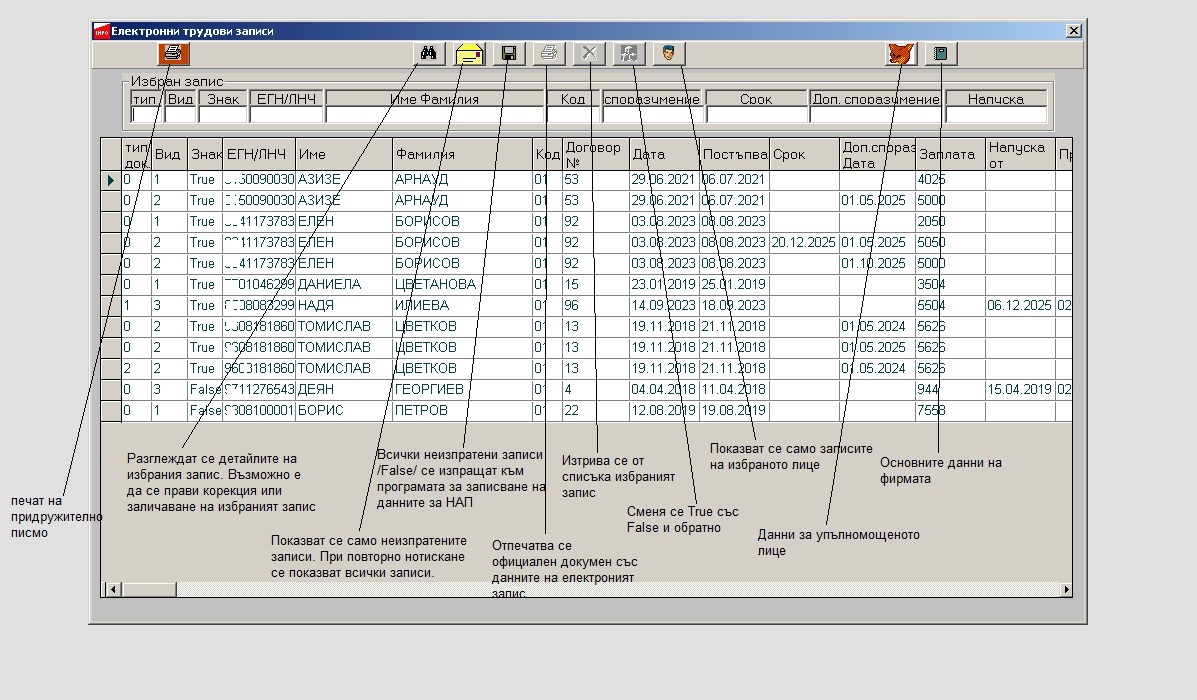
Task: Click the horizontal scrollbar left arrow
Action: pyautogui.click(x=112, y=589)
